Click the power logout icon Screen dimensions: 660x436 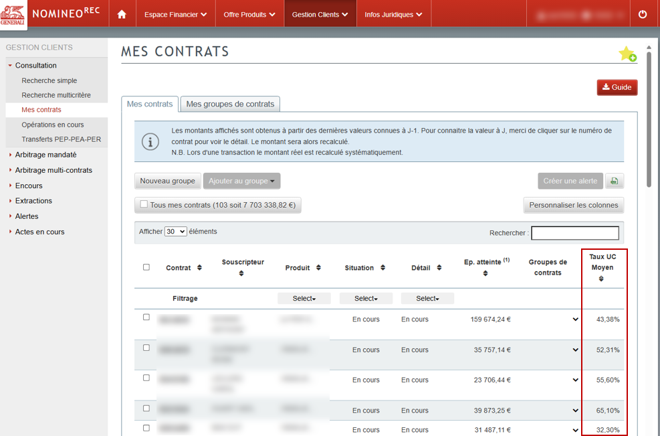point(643,15)
